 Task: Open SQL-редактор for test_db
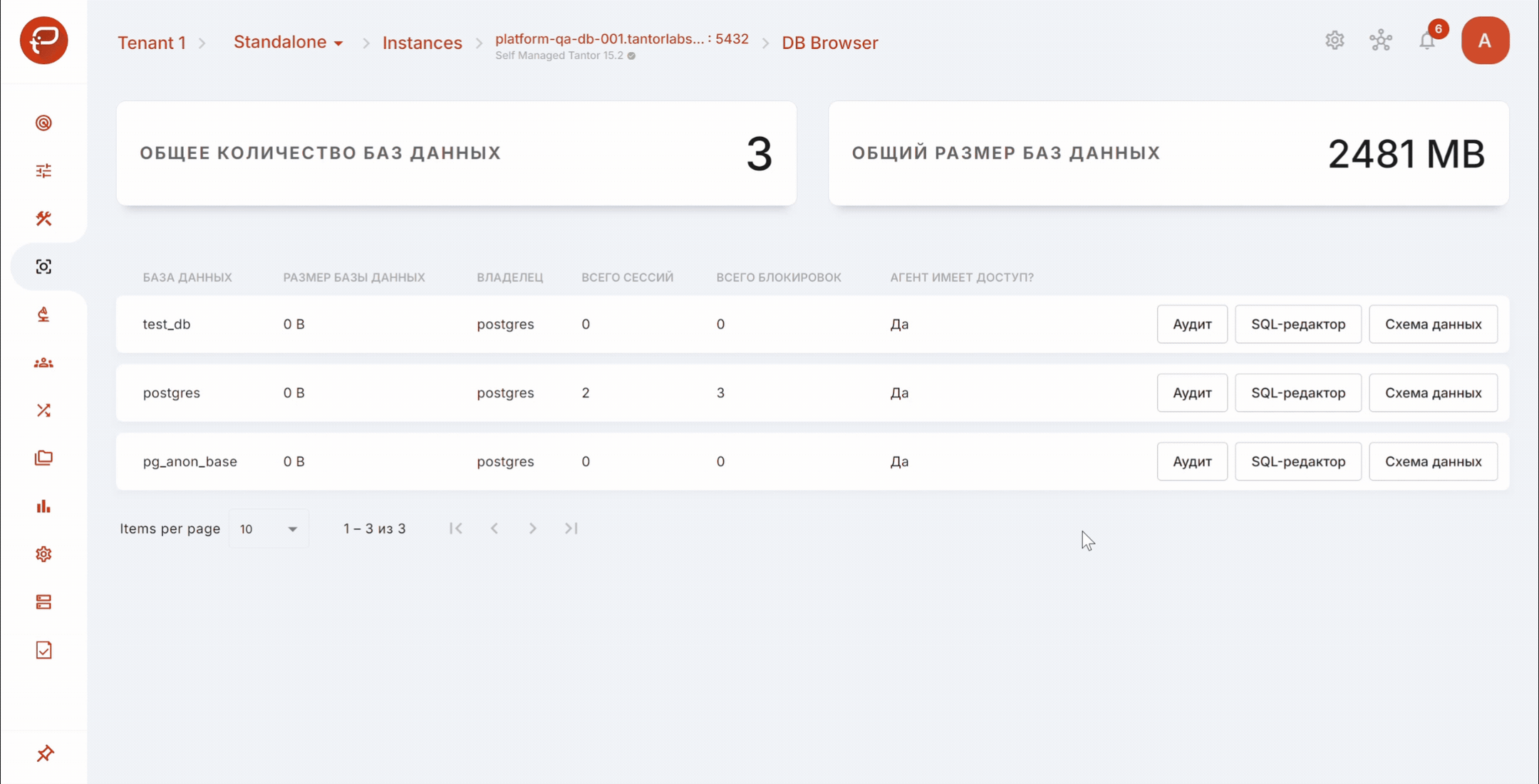1298,324
